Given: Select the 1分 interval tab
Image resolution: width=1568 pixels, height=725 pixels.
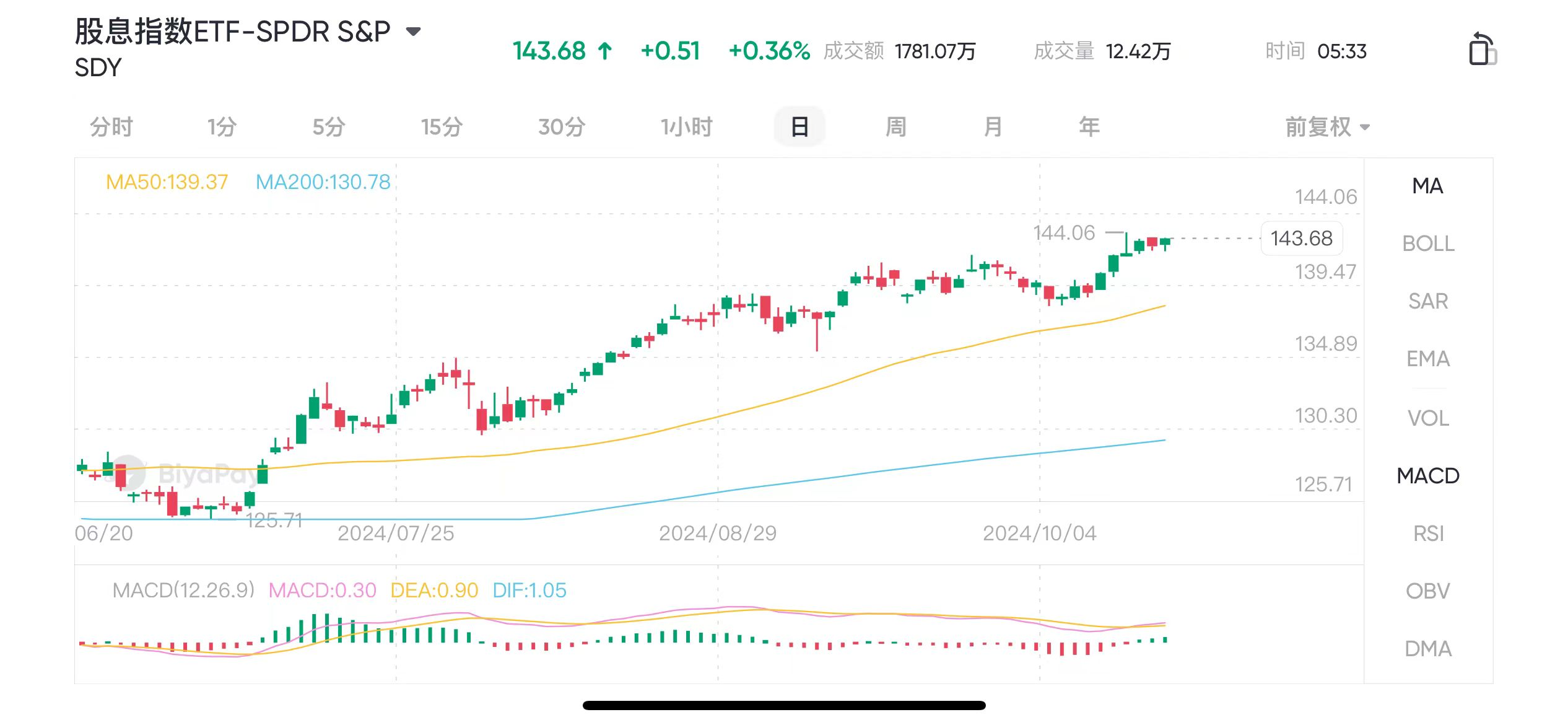Looking at the screenshot, I should pyautogui.click(x=222, y=127).
